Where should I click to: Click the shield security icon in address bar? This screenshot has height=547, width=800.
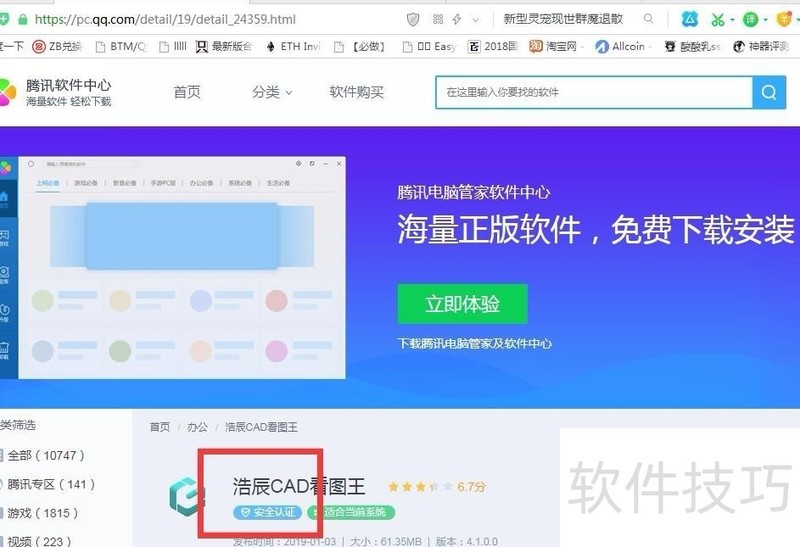tap(413, 19)
